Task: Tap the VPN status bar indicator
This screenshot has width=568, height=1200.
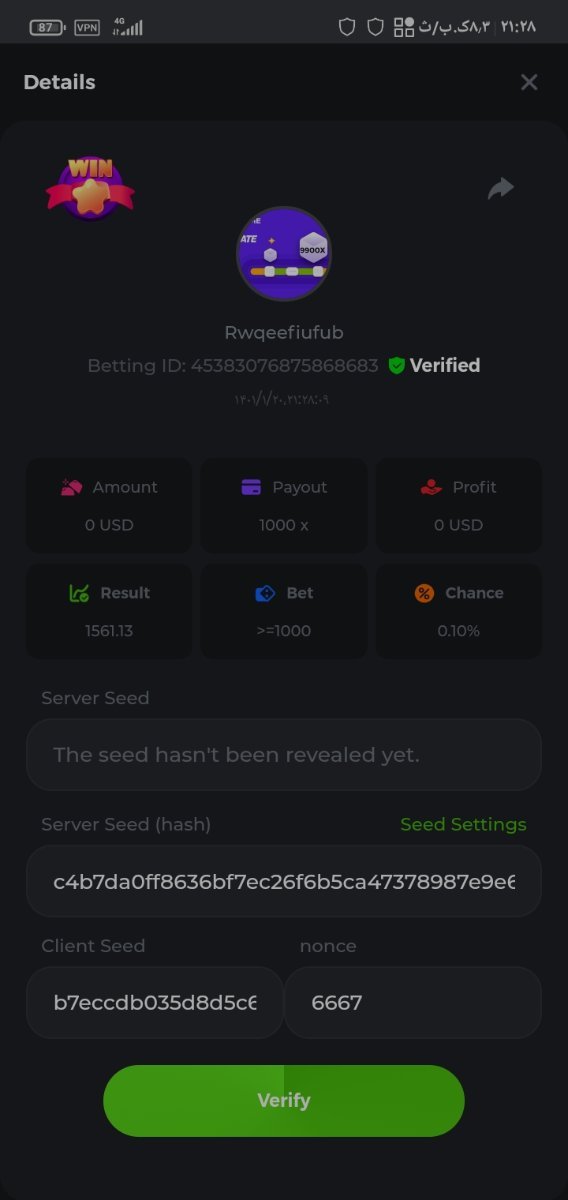Action: coord(87,27)
